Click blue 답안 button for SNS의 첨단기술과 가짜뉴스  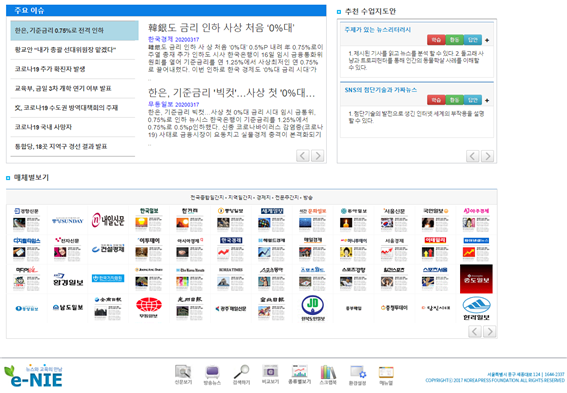point(473,100)
